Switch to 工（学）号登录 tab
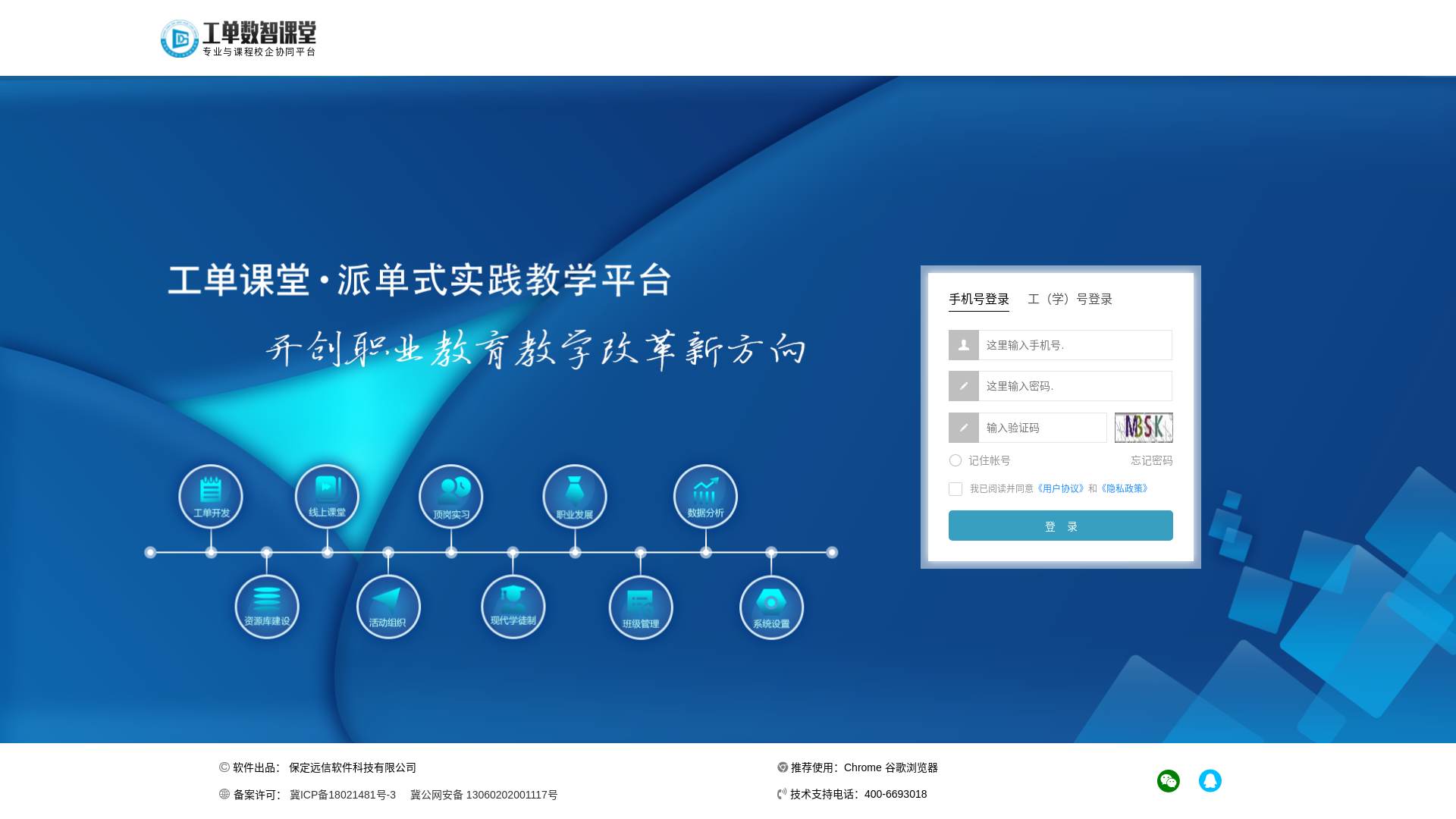Viewport: 1456px width, 819px height. [1069, 300]
